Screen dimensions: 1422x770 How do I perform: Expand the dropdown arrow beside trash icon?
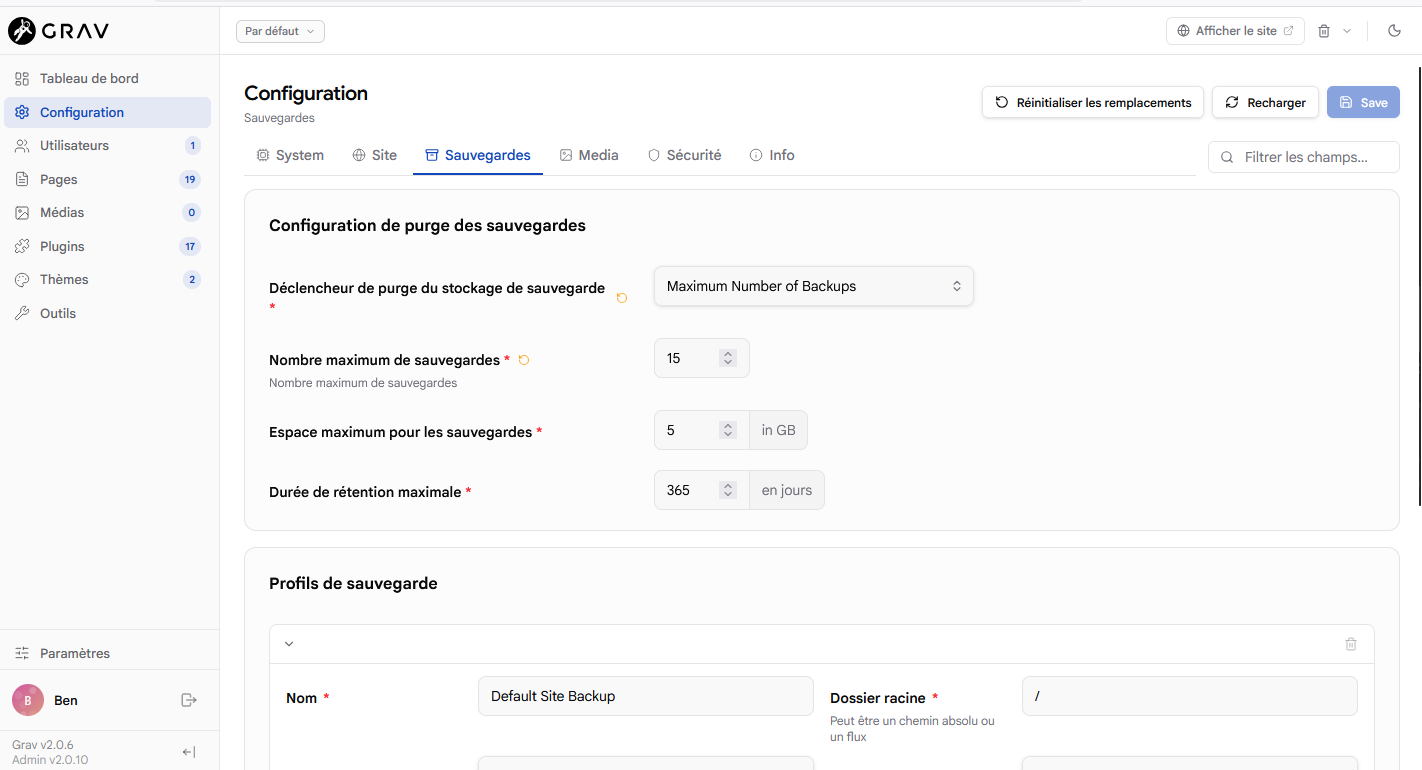pyautogui.click(x=1347, y=31)
